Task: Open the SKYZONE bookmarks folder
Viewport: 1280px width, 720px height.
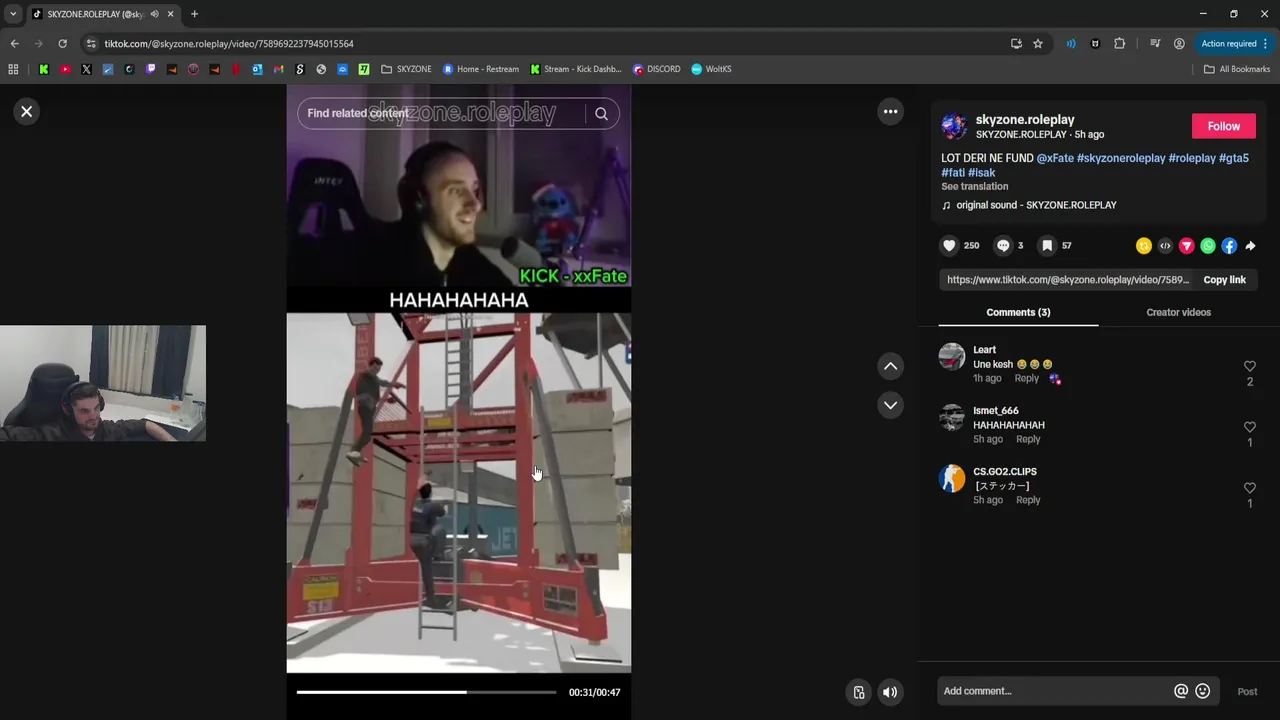Action: [x=406, y=69]
